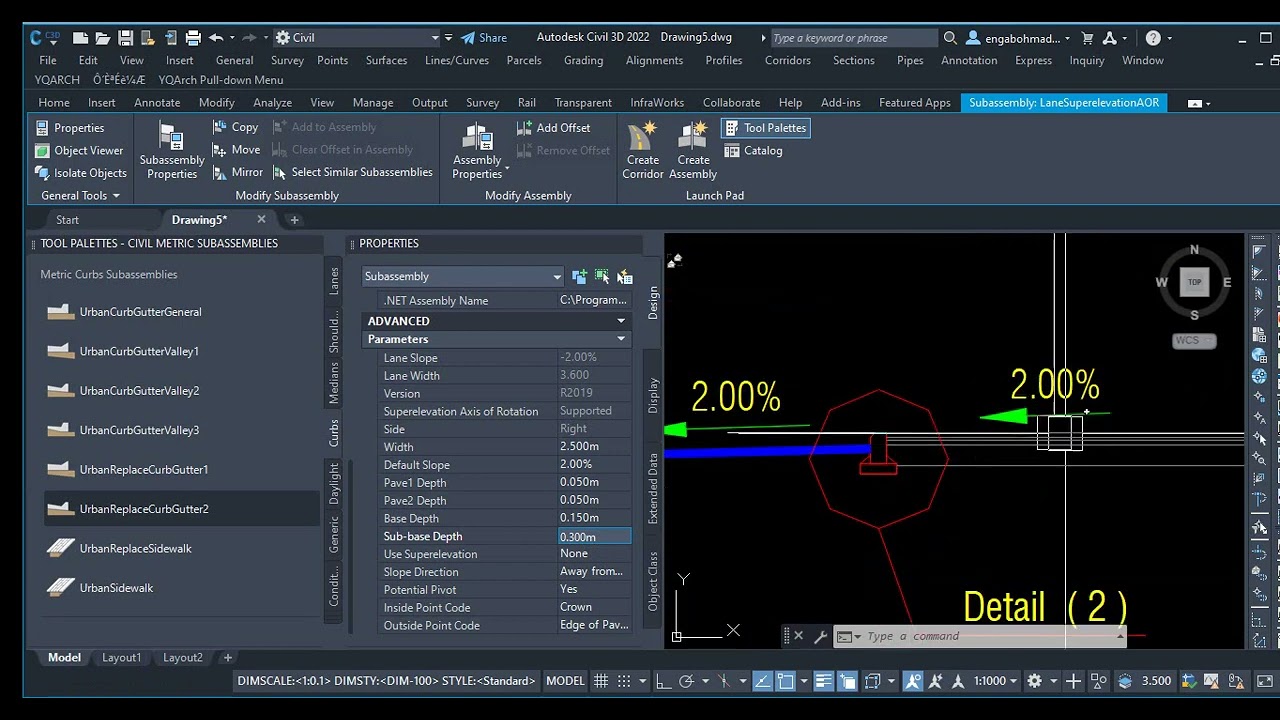This screenshot has height=720, width=1280.
Task: Toggle polar tracking in status bar
Action: [x=687, y=681]
